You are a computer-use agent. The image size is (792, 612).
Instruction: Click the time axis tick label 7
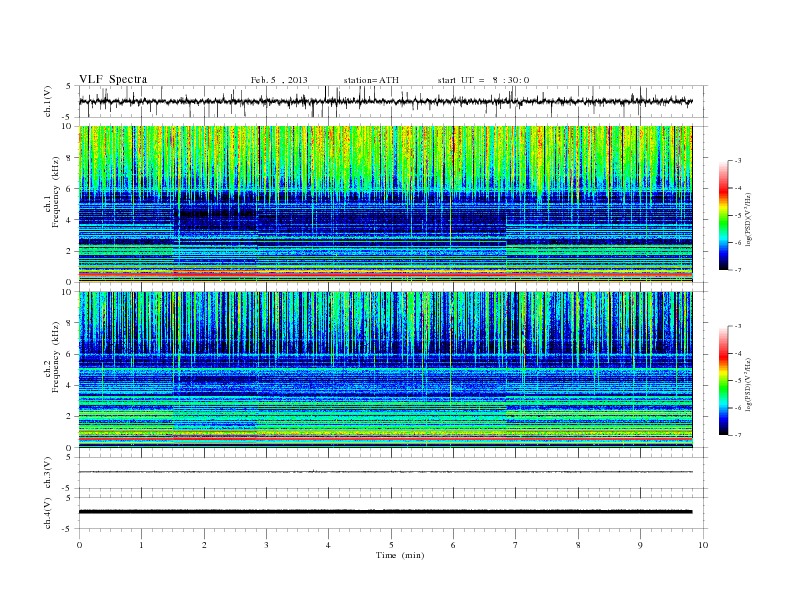(515, 545)
